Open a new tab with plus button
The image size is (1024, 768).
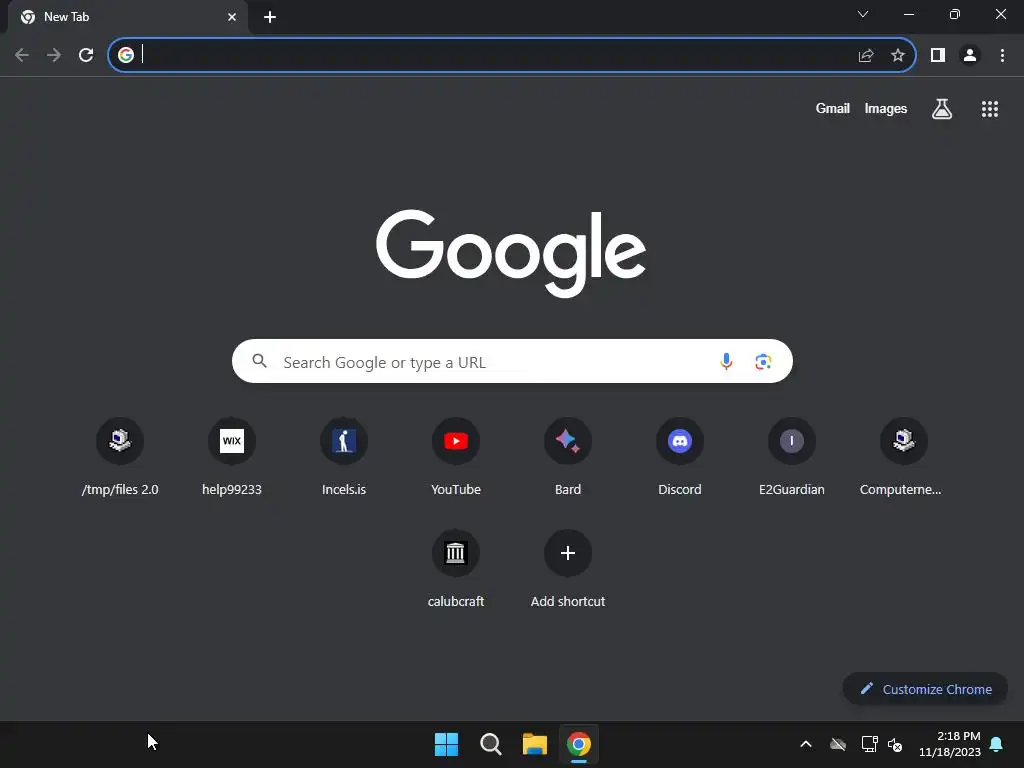pos(270,17)
